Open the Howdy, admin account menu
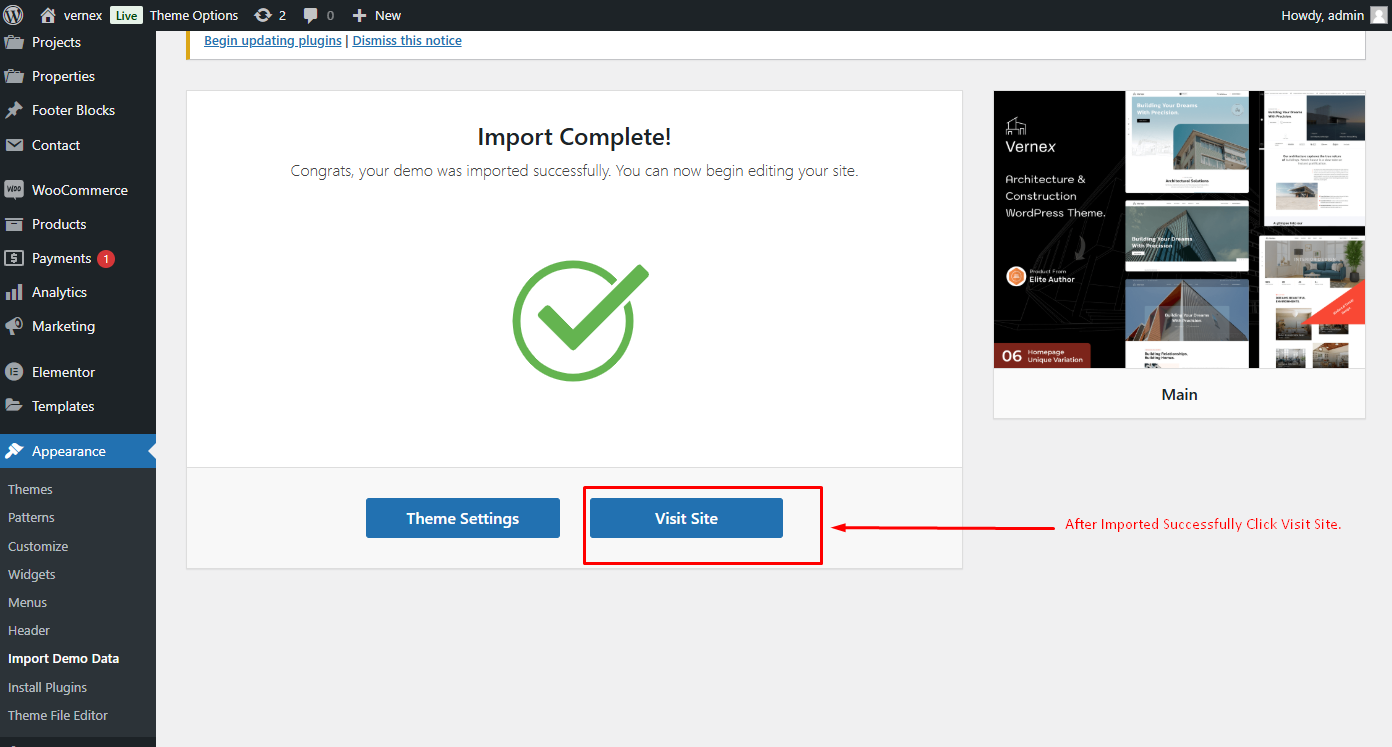Viewport: 1392px width, 747px height. coord(1334,15)
